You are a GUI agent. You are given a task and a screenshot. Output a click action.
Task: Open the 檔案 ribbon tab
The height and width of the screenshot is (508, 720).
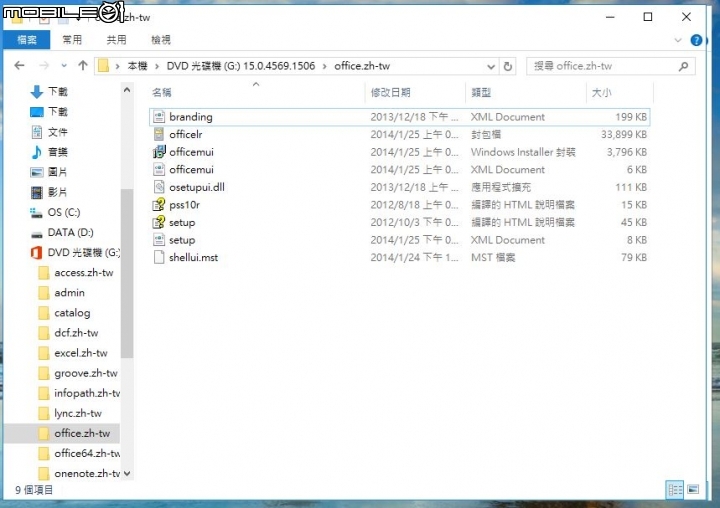tap(27, 40)
